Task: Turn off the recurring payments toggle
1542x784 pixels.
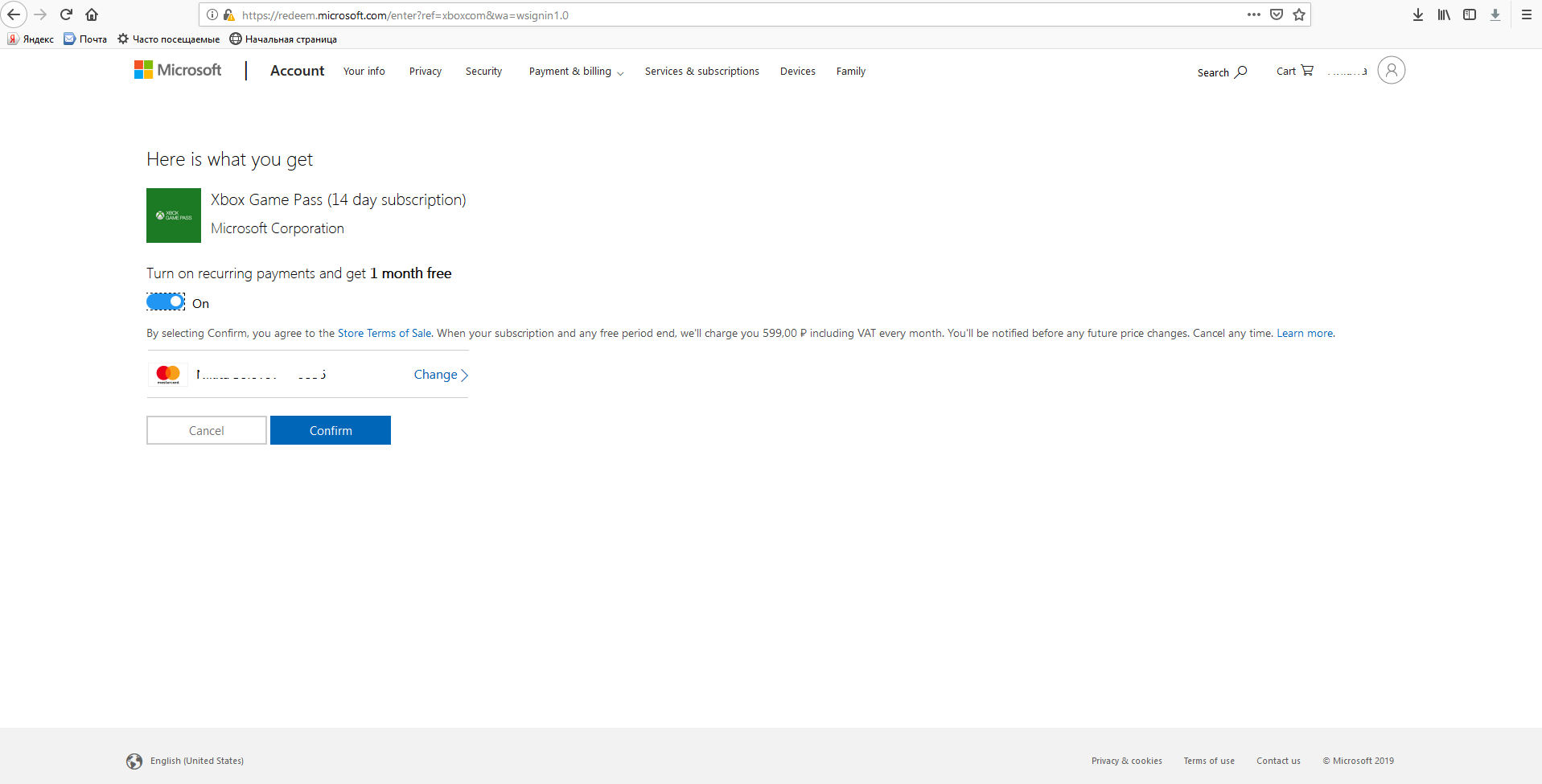Action: pos(166,302)
